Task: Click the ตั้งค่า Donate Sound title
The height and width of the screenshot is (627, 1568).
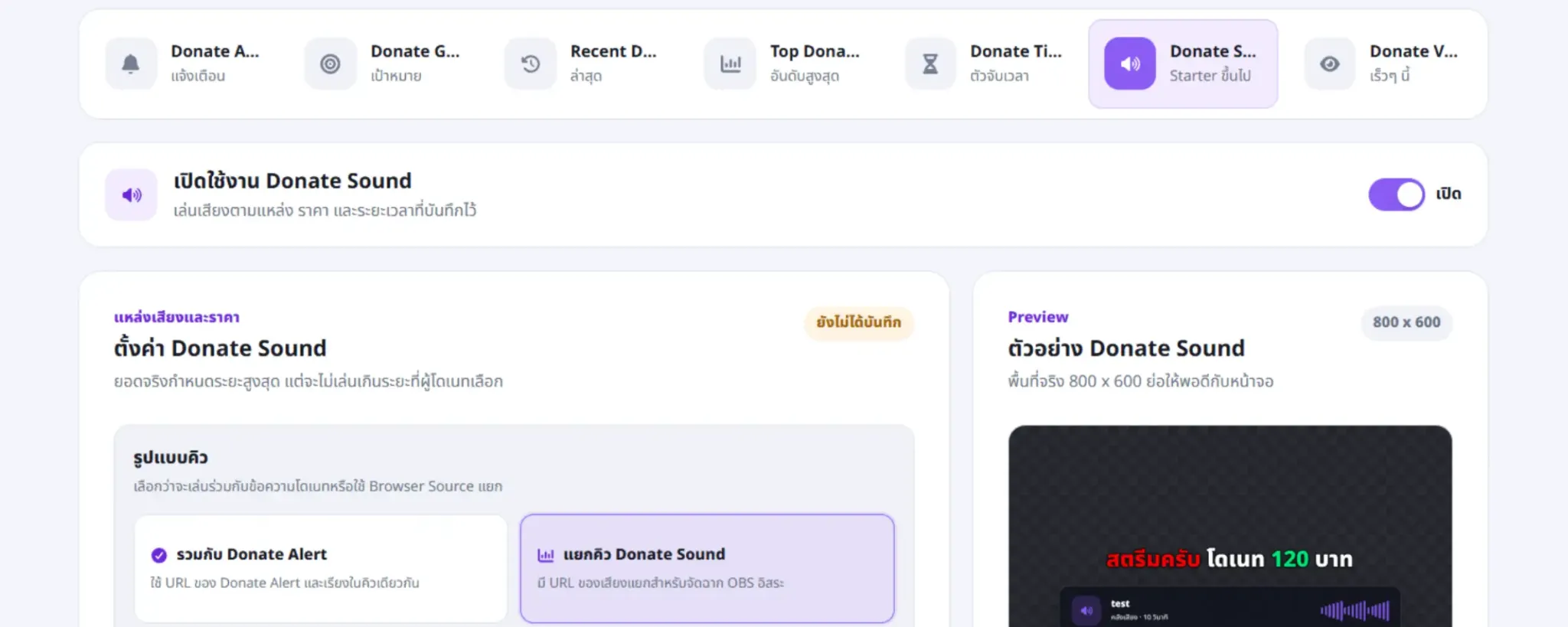Action: (x=220, y=348)
